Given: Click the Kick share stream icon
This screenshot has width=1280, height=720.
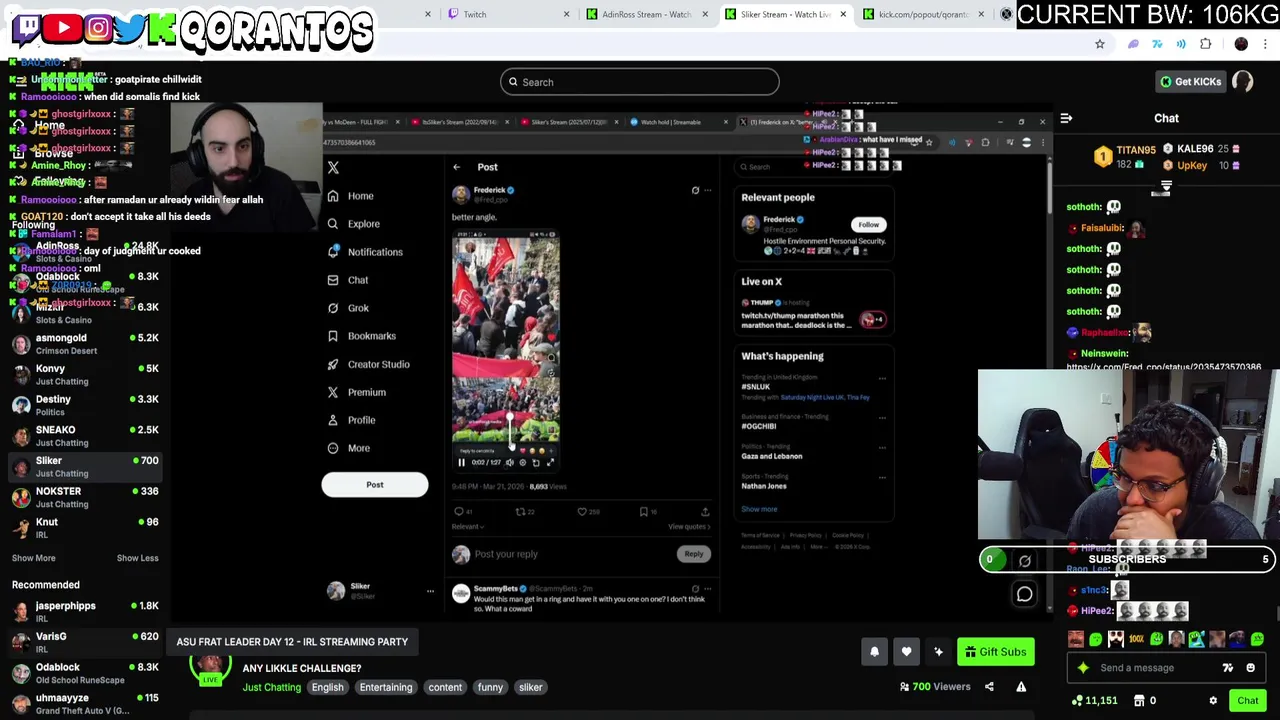Looking at the screenshot, I should click(989, 687).
